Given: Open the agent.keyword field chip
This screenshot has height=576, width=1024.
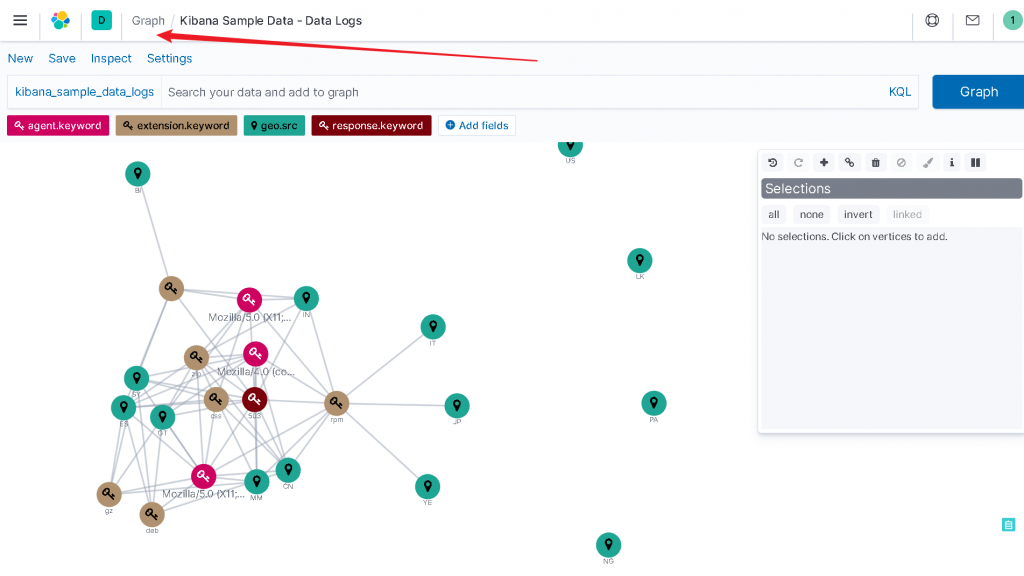Looking at the screenshot, I should pos(58,125).
